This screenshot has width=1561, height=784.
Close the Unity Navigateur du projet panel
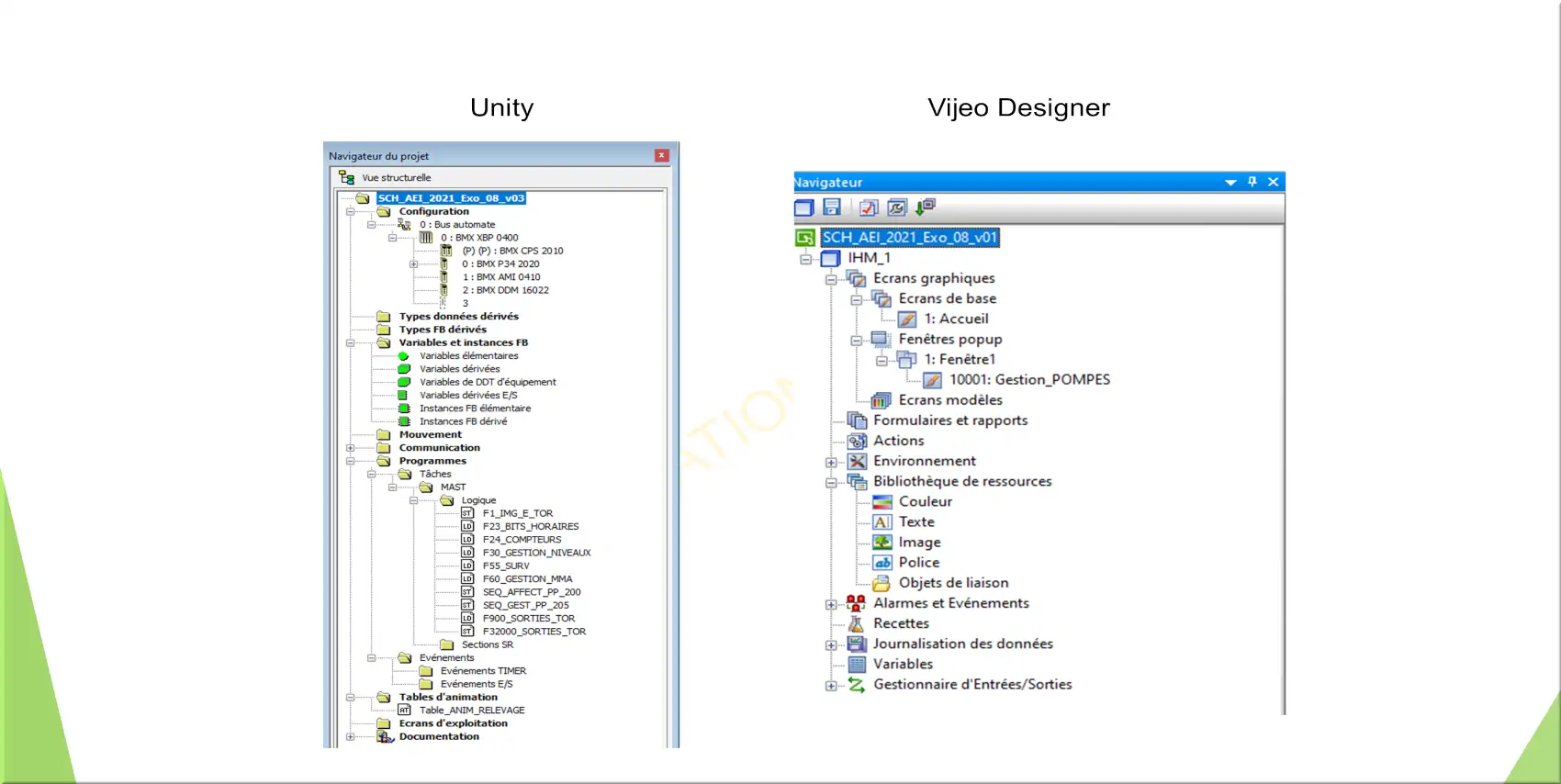661,155
